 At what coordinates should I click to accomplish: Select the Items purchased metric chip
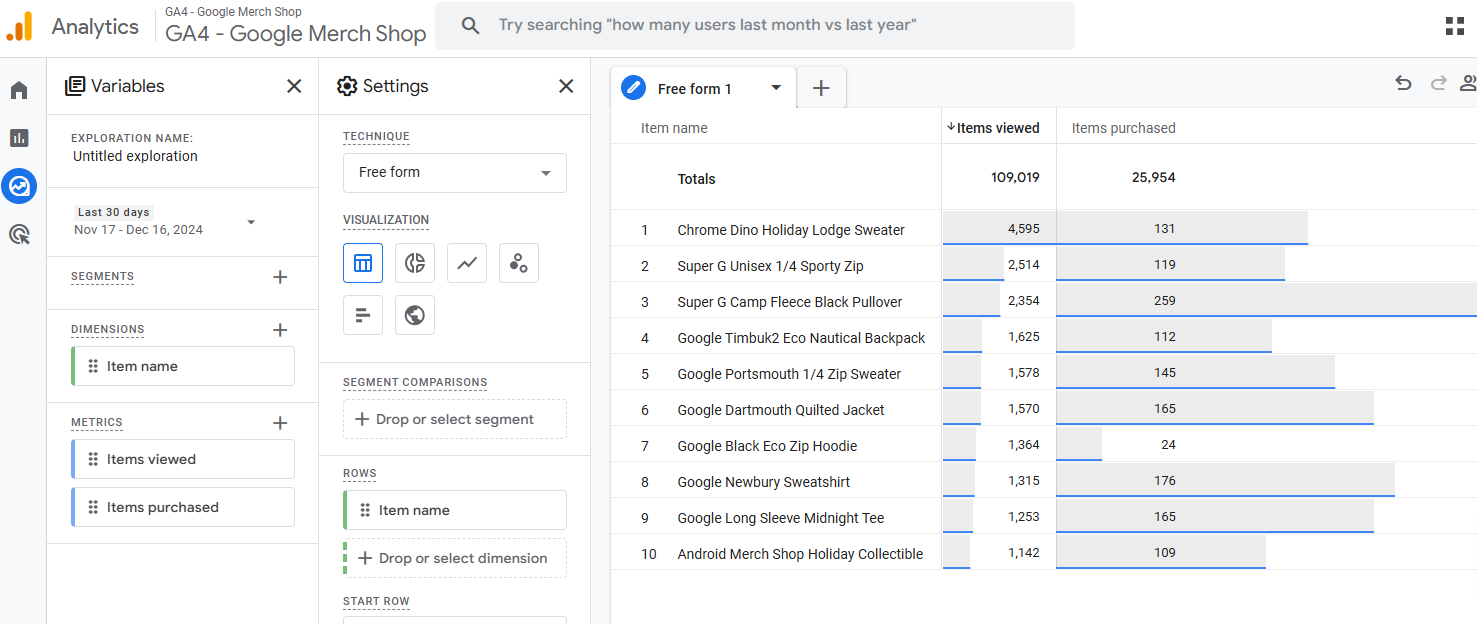pyautogui.click(x=183, y=507)
